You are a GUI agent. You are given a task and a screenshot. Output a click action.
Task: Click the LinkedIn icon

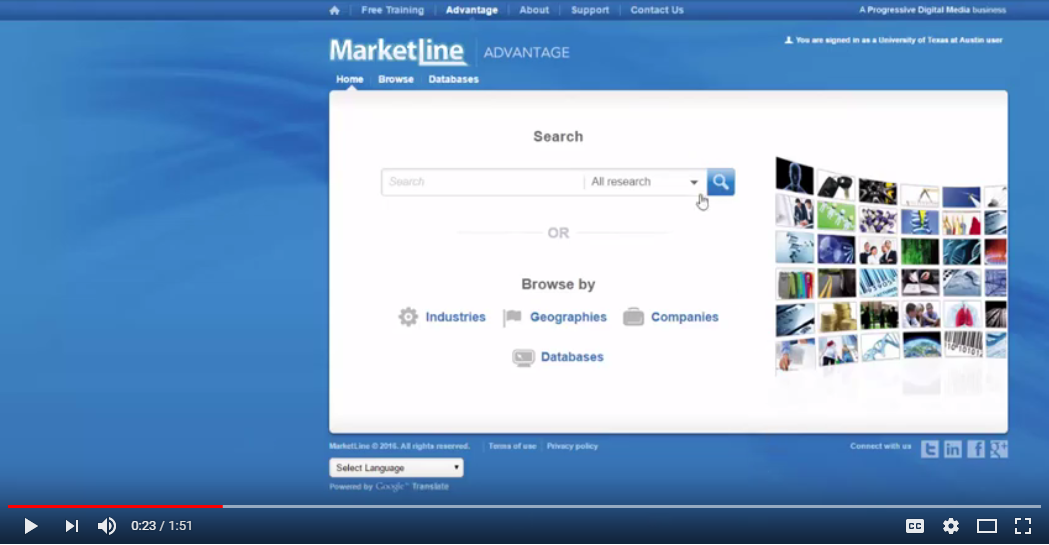pos(953,449)
